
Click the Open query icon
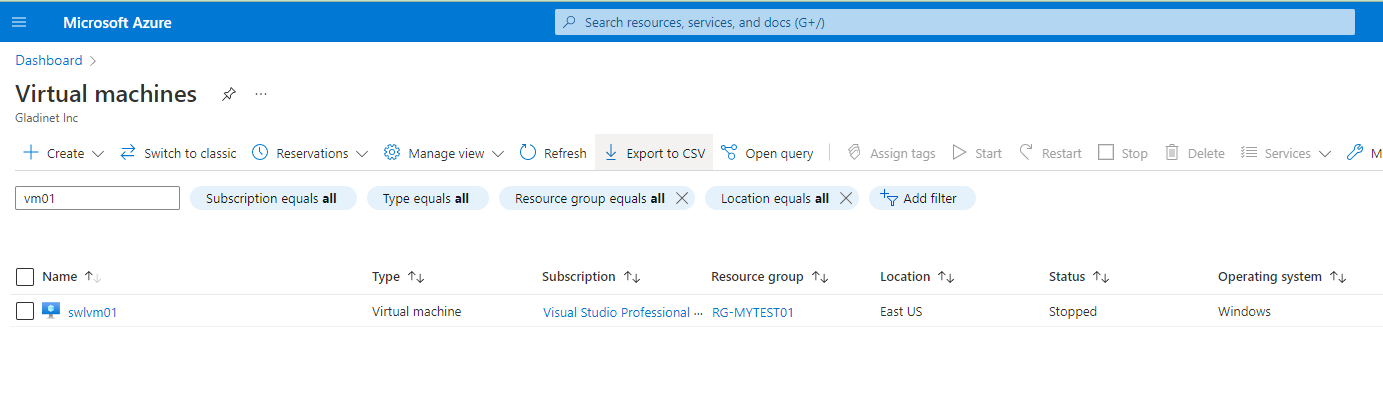click(x=729, y=153)
